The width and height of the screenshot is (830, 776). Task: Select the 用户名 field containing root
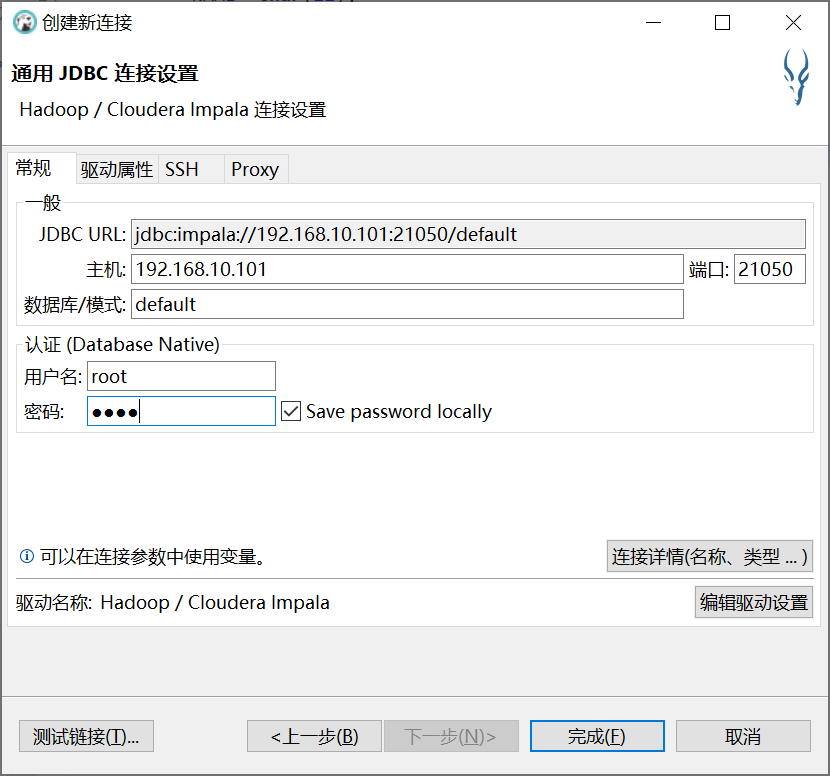[x=180, y=376]
